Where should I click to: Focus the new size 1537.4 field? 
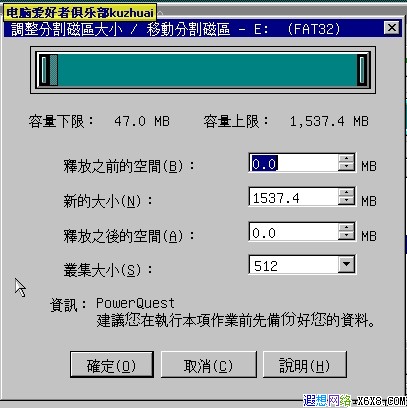tap(294, 197)
